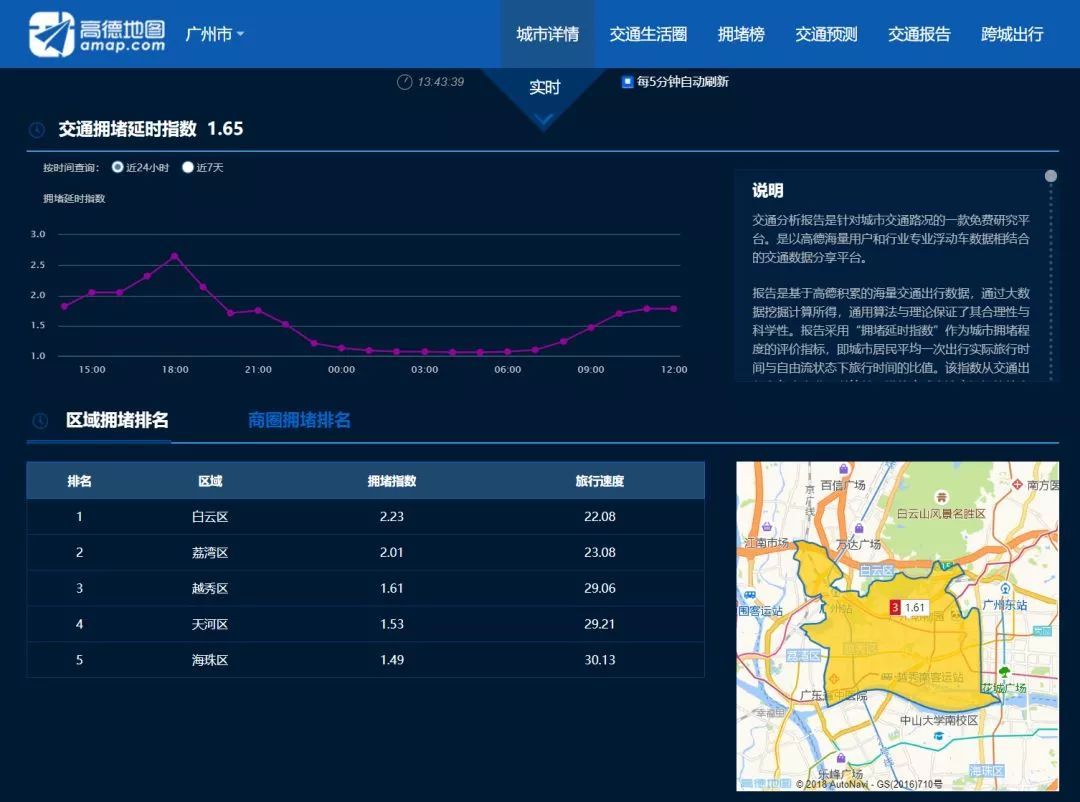Expand the chevron arrow below 实时

(x=544, y=121)
